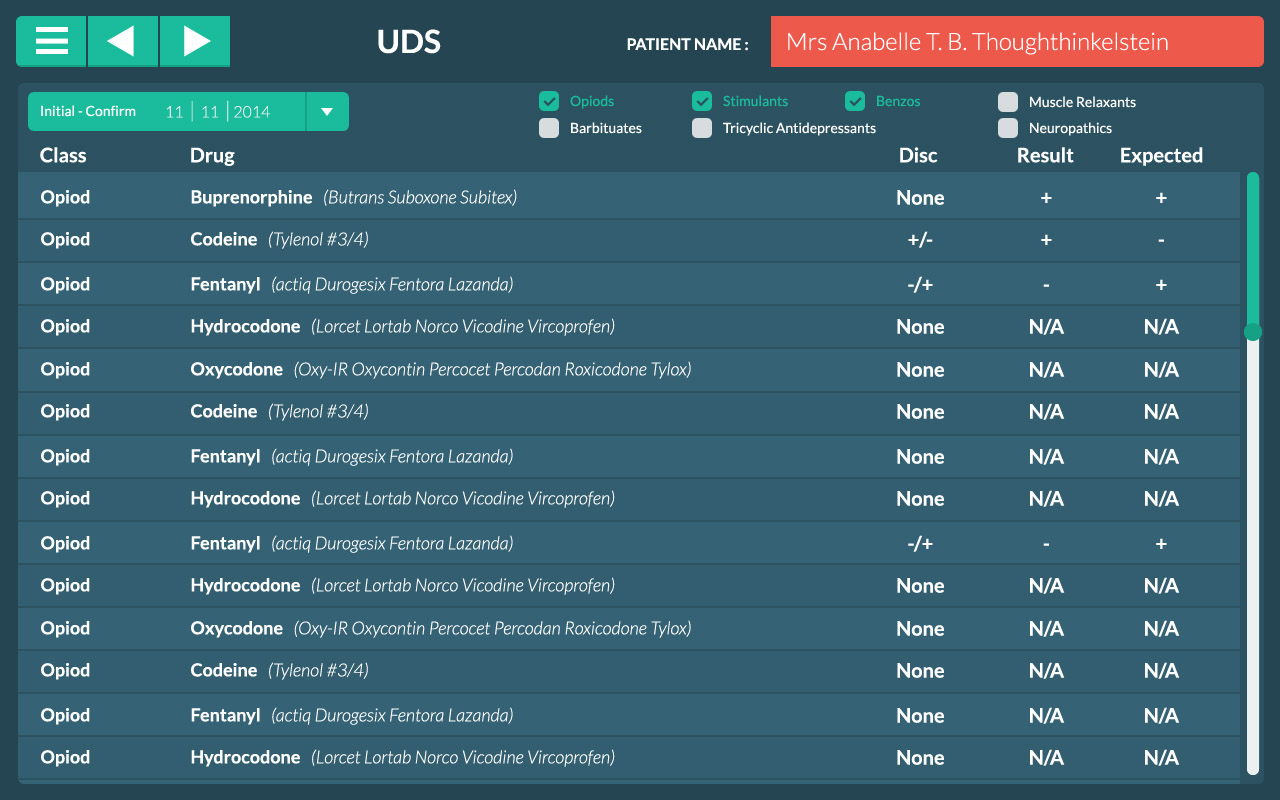Click the patient name field
Image resolution: width=1280 pixels, height=800 pixels.
1016,42
